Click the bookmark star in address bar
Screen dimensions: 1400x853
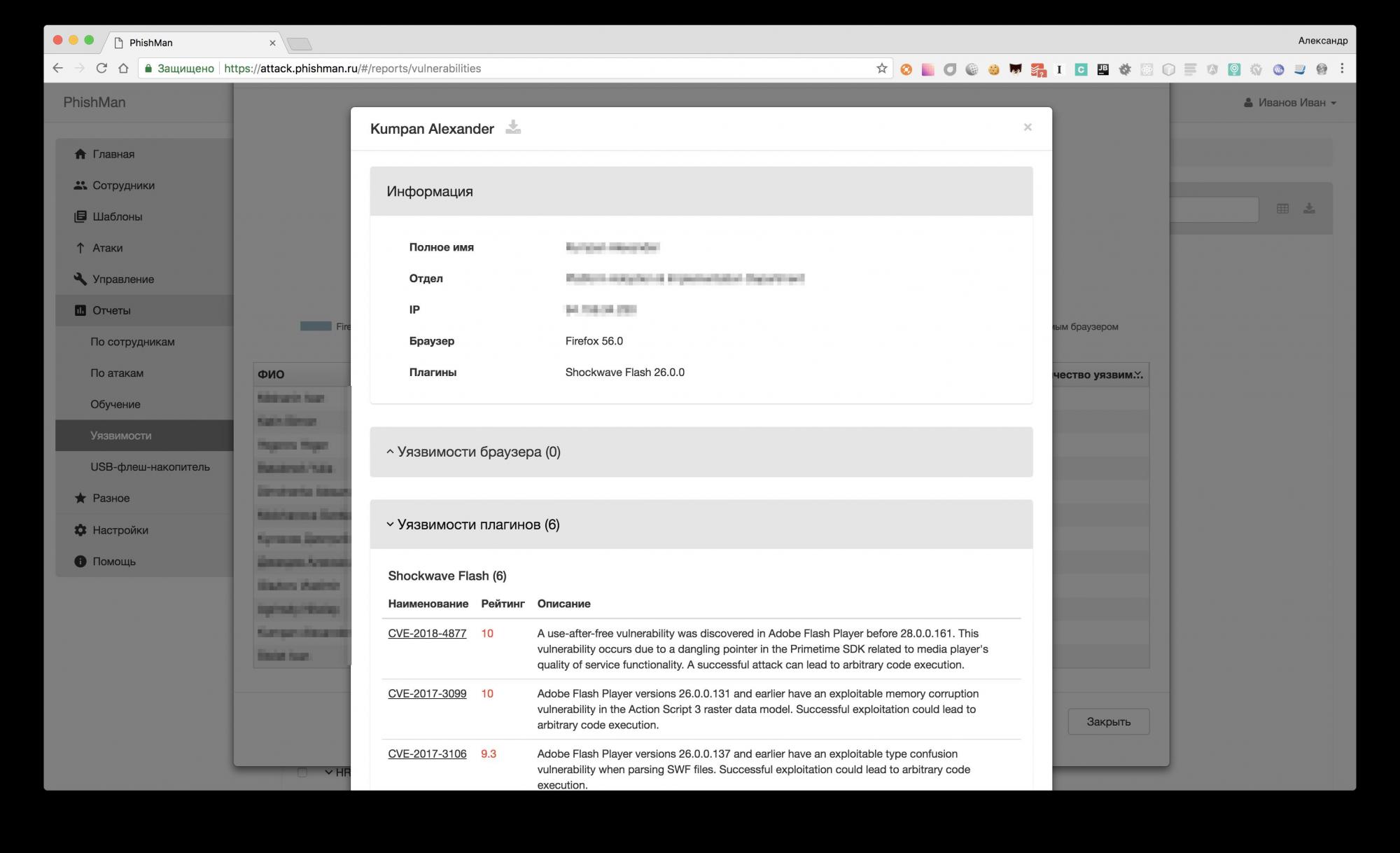pos(881,69)
